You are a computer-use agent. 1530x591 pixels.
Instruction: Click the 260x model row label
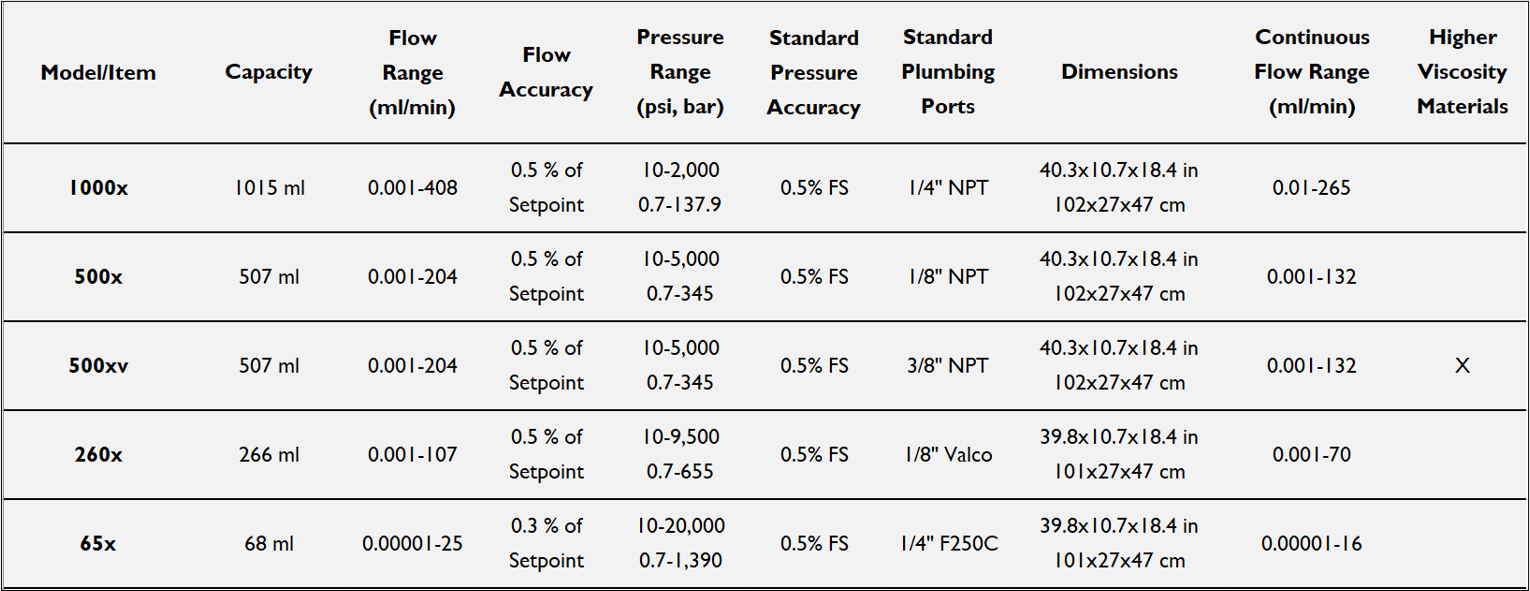tap(98, 455)
